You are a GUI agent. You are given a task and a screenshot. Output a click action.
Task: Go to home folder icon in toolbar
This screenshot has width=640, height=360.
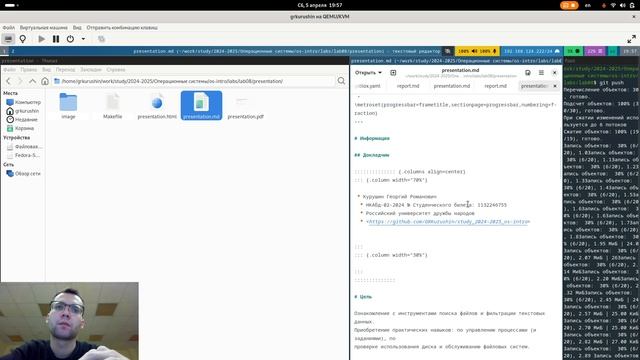[44, 81]
